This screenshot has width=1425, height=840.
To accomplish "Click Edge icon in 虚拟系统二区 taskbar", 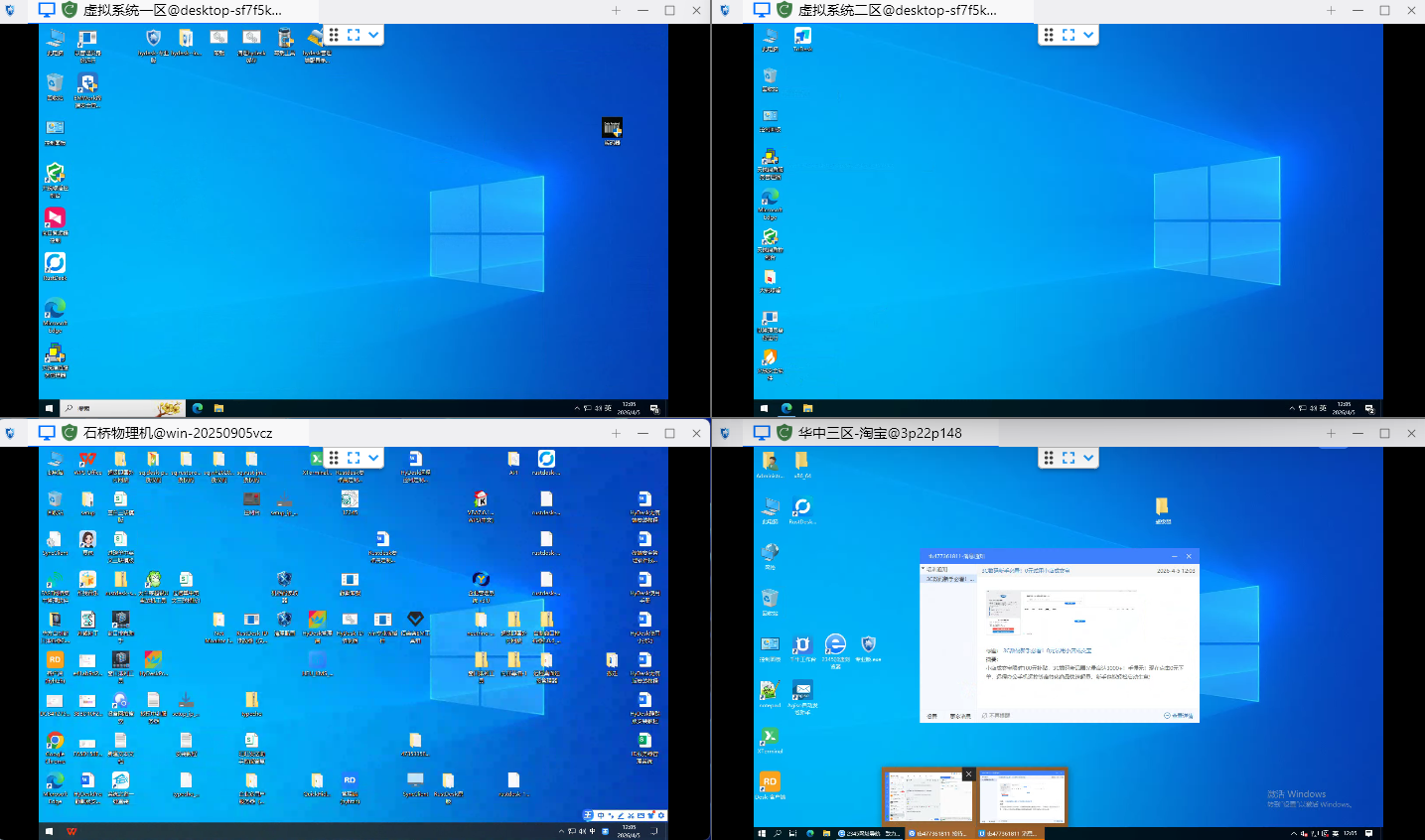I will [x=786, y=408].
